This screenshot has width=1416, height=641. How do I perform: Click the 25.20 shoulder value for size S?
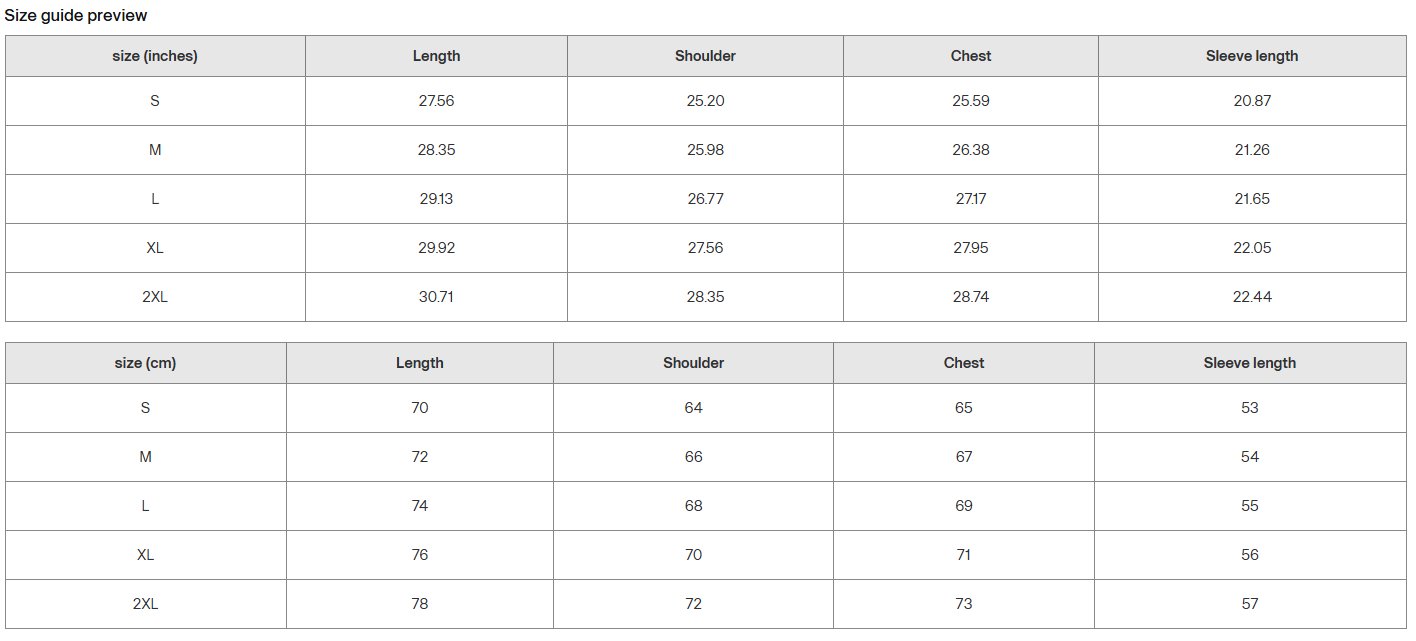705,101
